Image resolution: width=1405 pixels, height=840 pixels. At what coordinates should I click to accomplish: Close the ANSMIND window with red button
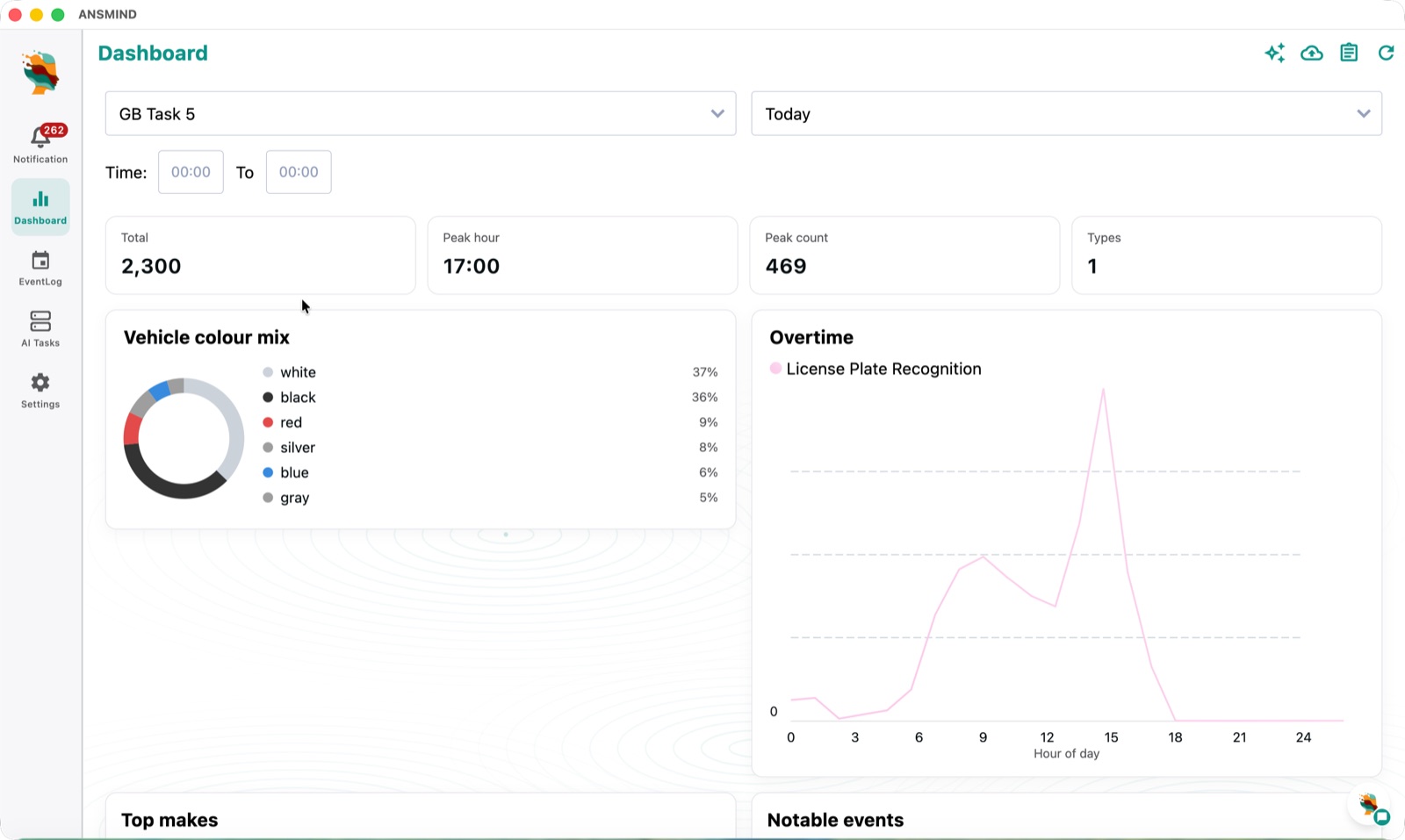tap(15, 14)
